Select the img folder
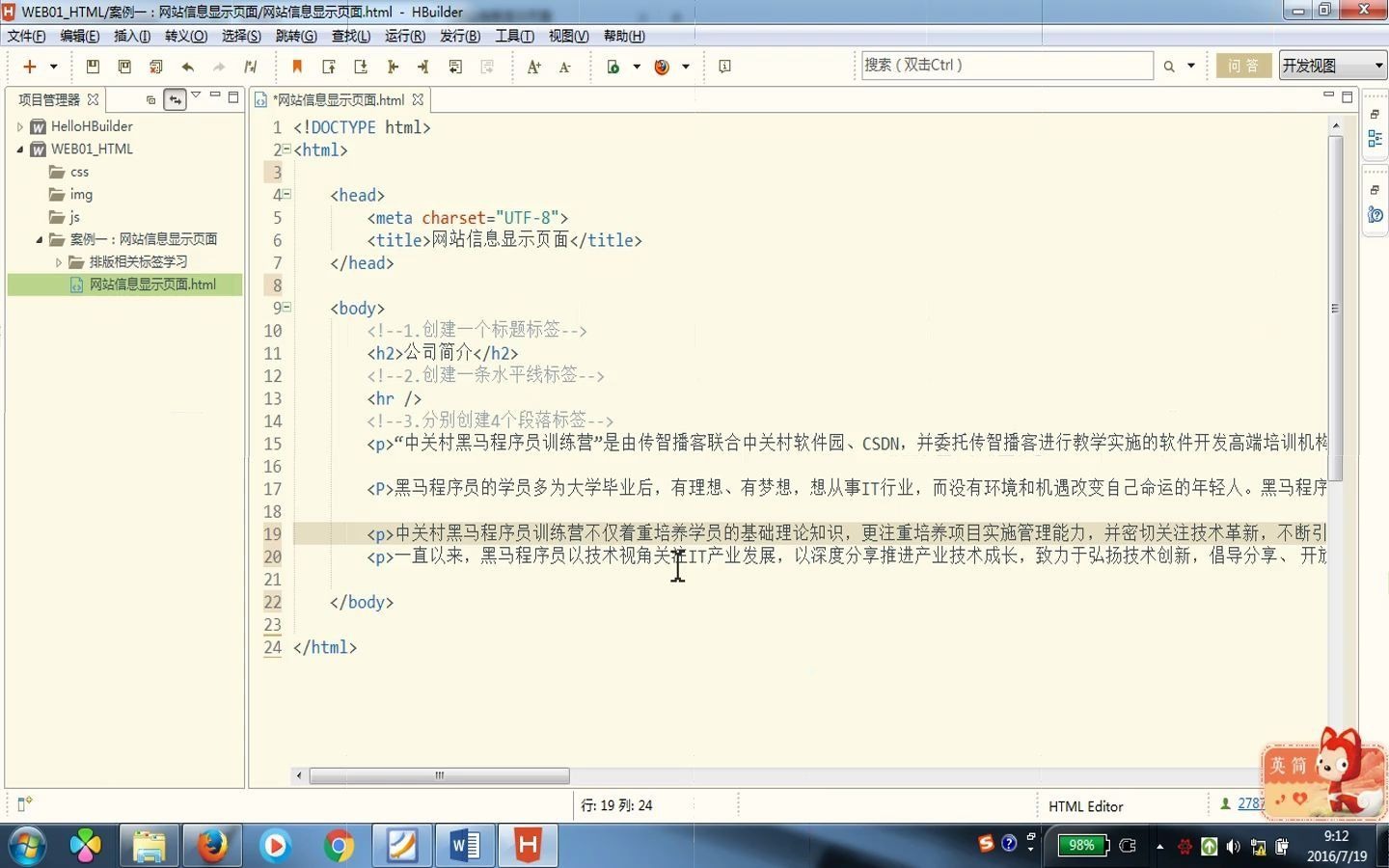The width and height of the screenshot is (1389, 868). point(81,195)
